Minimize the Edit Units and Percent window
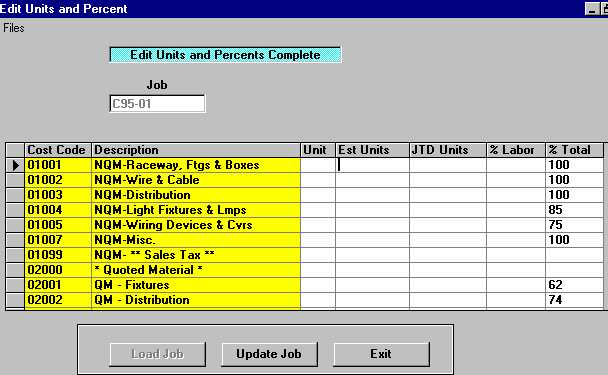Viewport: 608px width, 375px height. (592, 9)
